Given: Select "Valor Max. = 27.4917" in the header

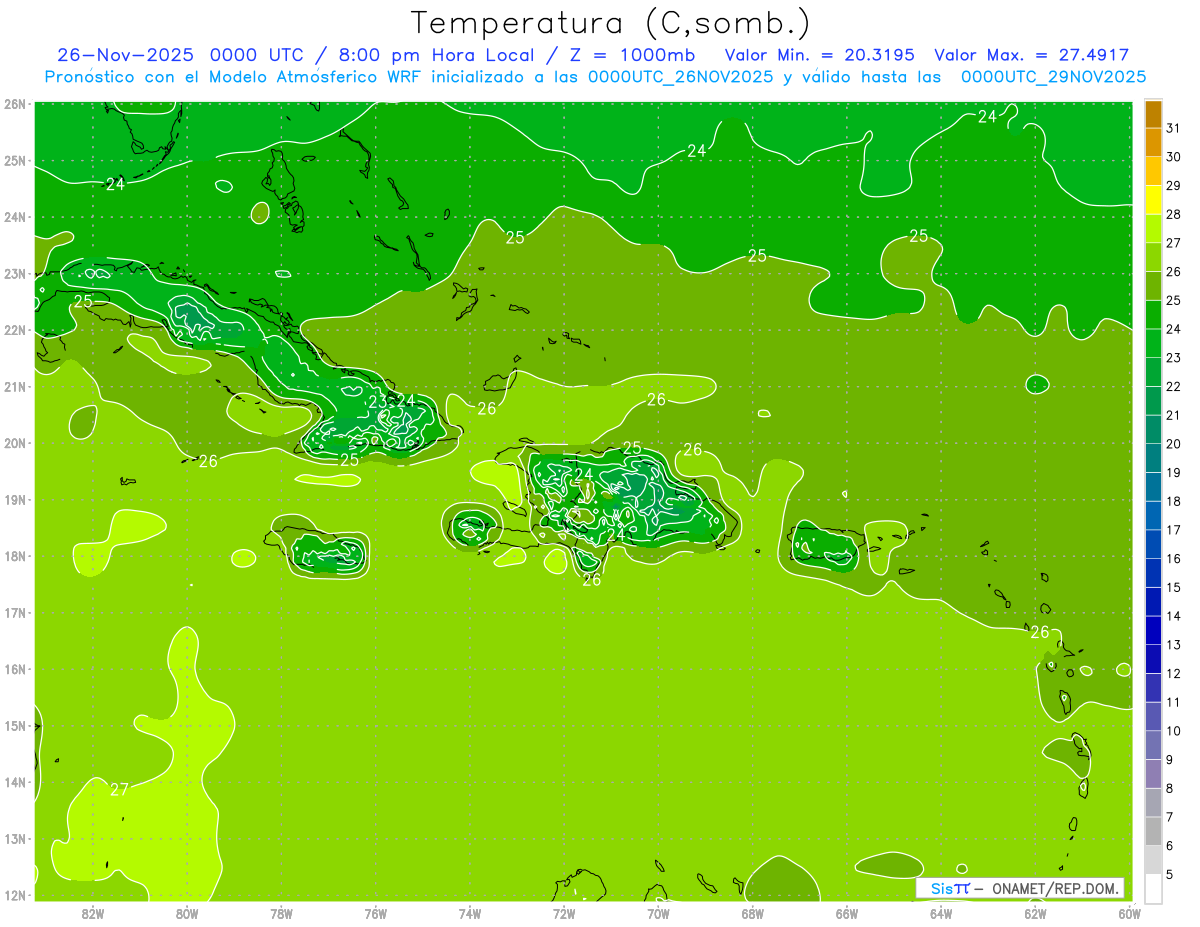Looking at the screenshot, I should point(1031,55).
